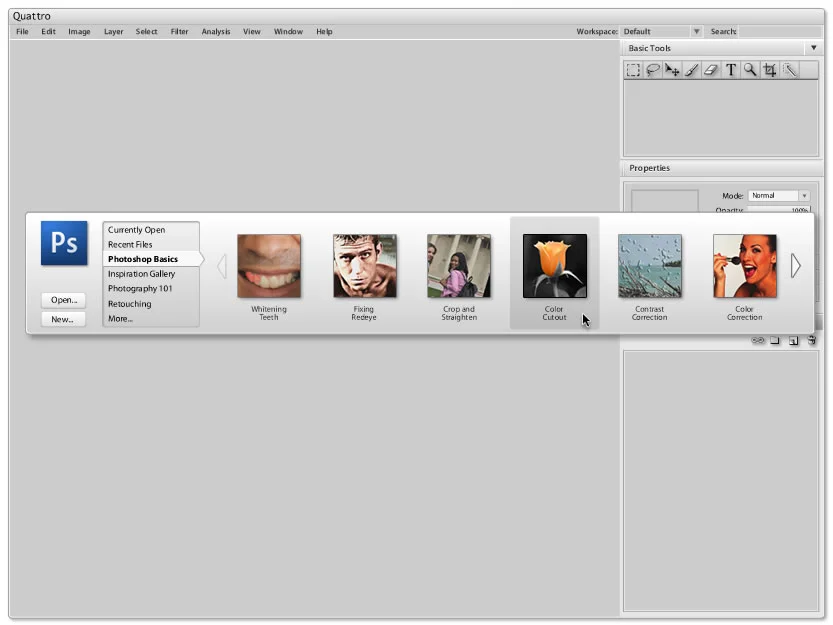Click the new group folder icon
833x625 pixels.
click(x=775, y=340)
